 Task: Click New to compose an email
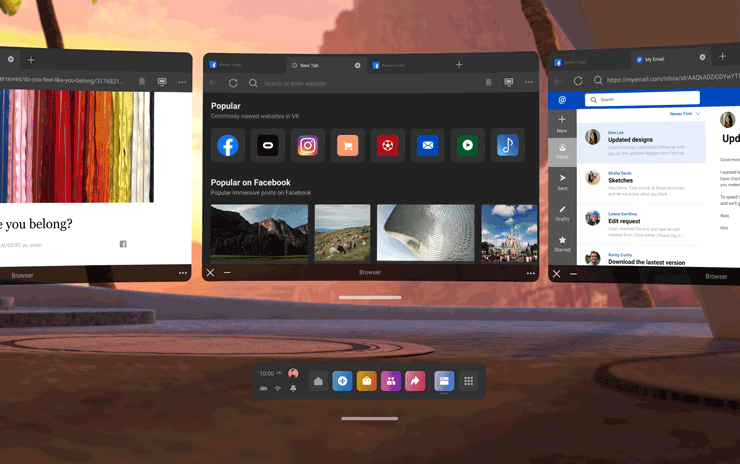click(x=562, y=124)
